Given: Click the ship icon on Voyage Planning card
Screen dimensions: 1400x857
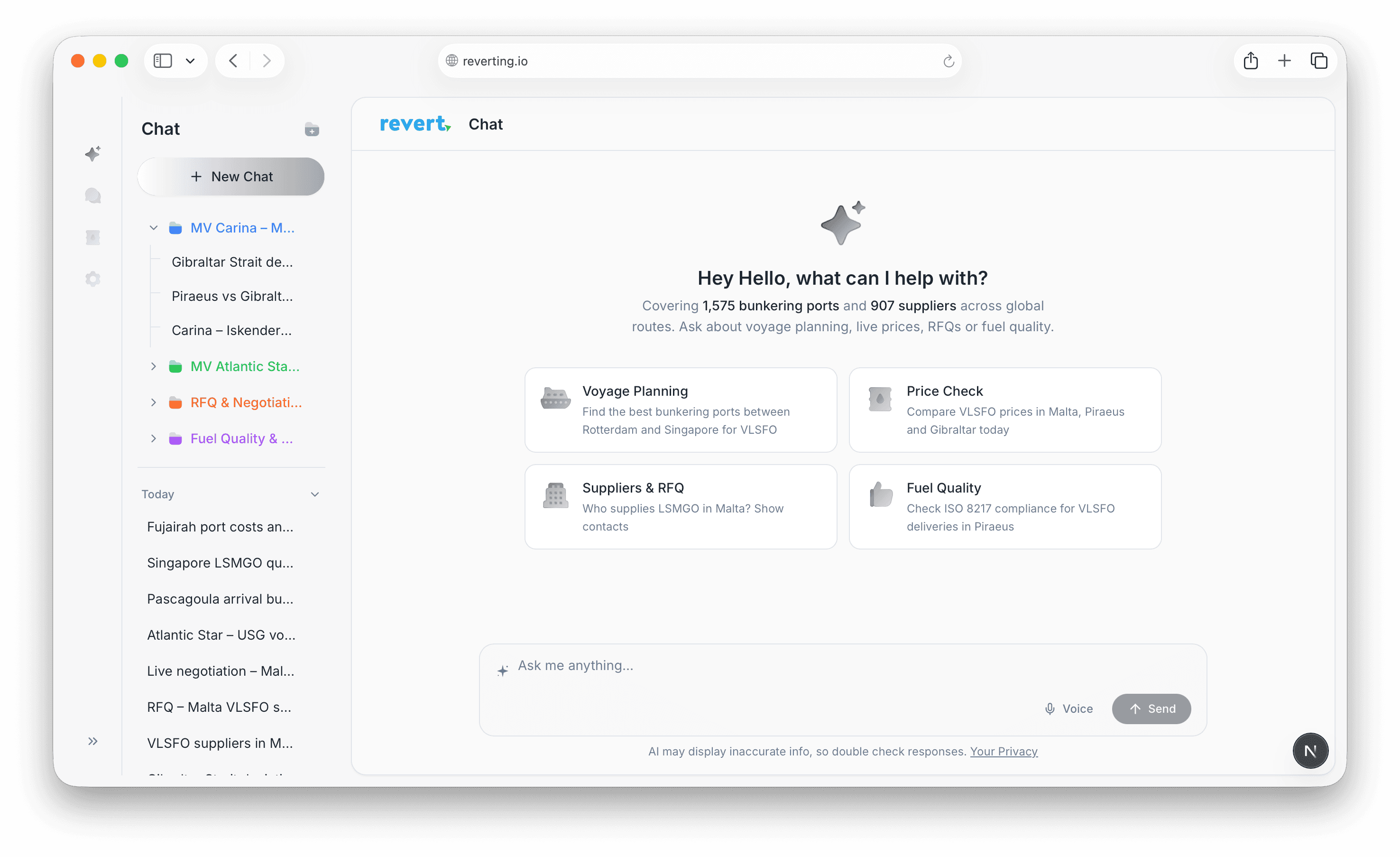Looking at the screenshot, I should coord(555,398).
